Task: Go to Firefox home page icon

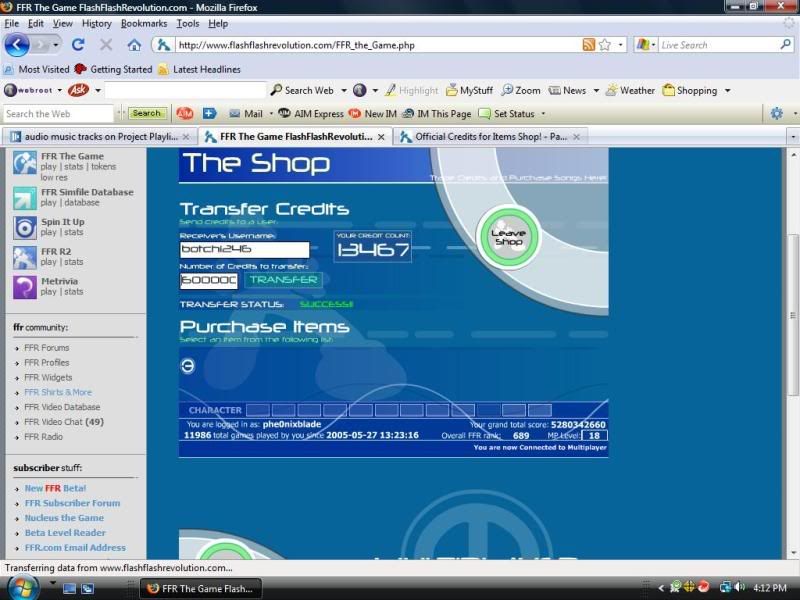Action: [x=134, y=45]
